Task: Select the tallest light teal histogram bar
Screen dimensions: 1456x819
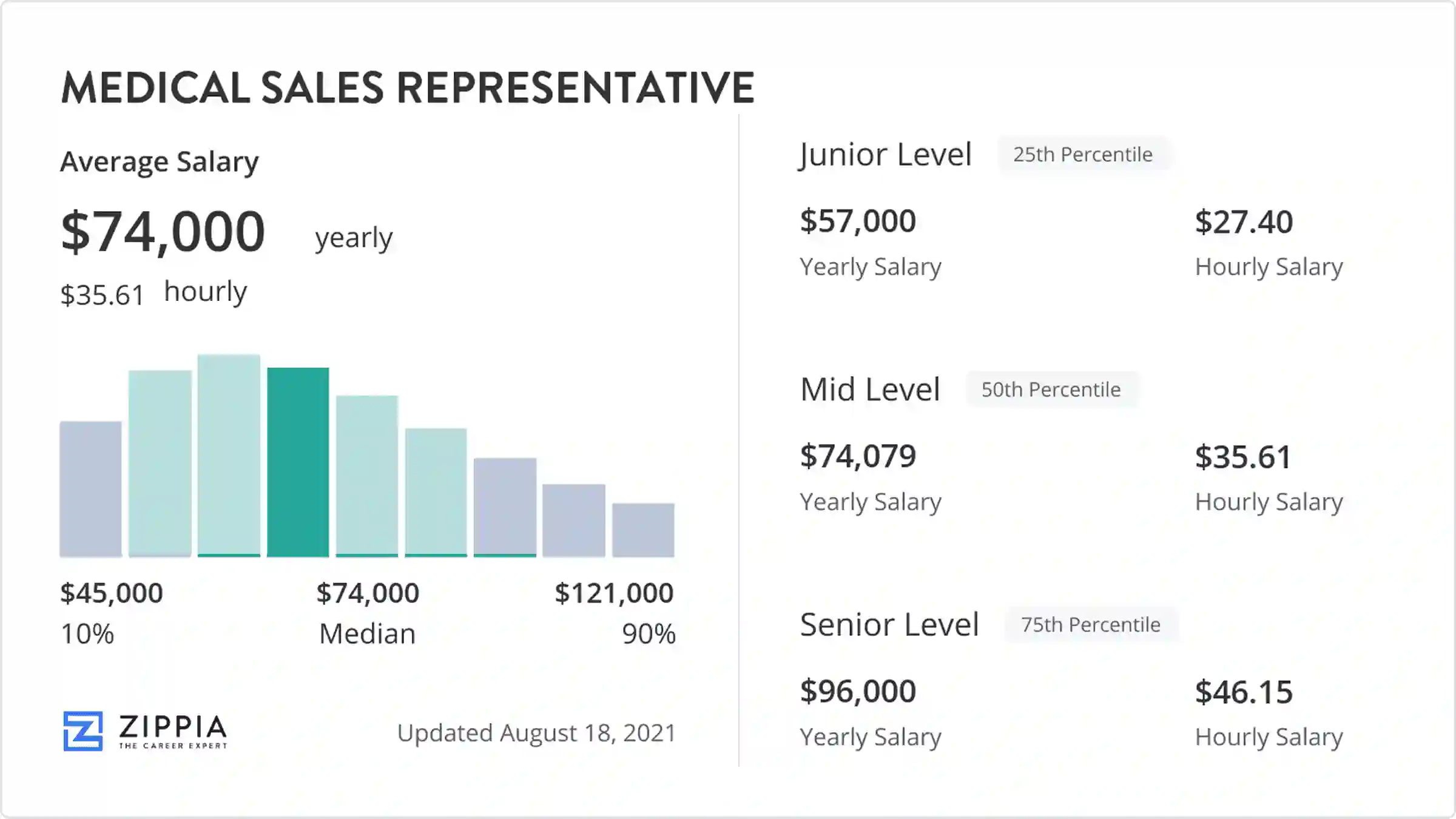Action: tap(229, 455)
